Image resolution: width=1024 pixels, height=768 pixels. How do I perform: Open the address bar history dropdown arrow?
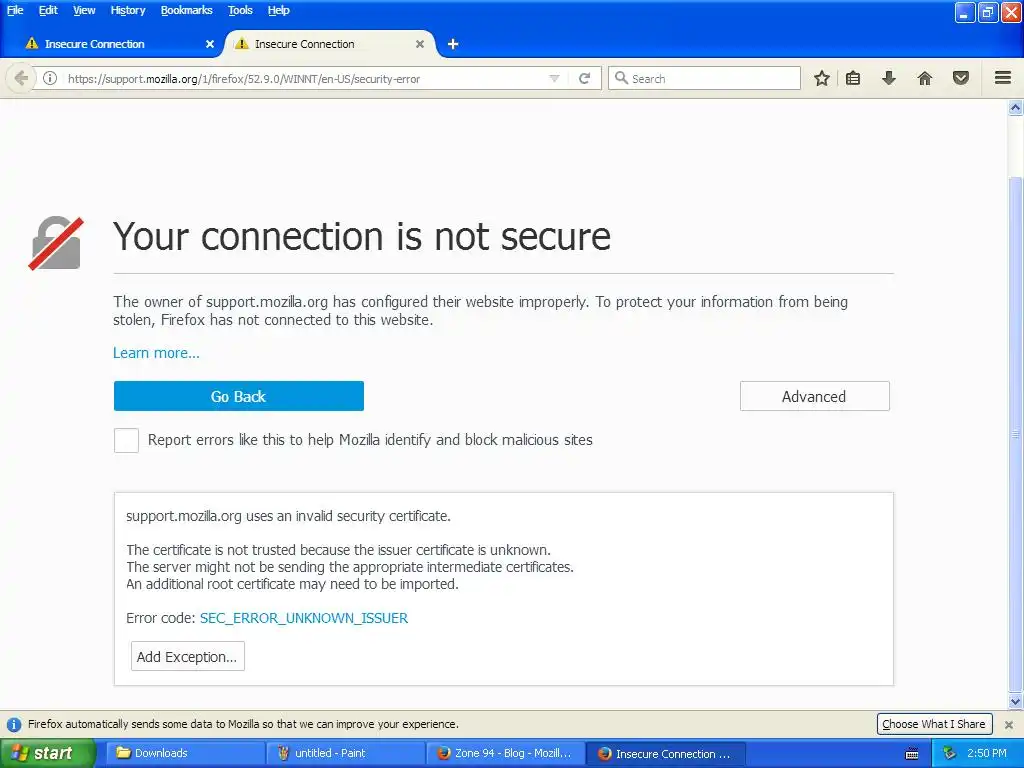[554, 78]
